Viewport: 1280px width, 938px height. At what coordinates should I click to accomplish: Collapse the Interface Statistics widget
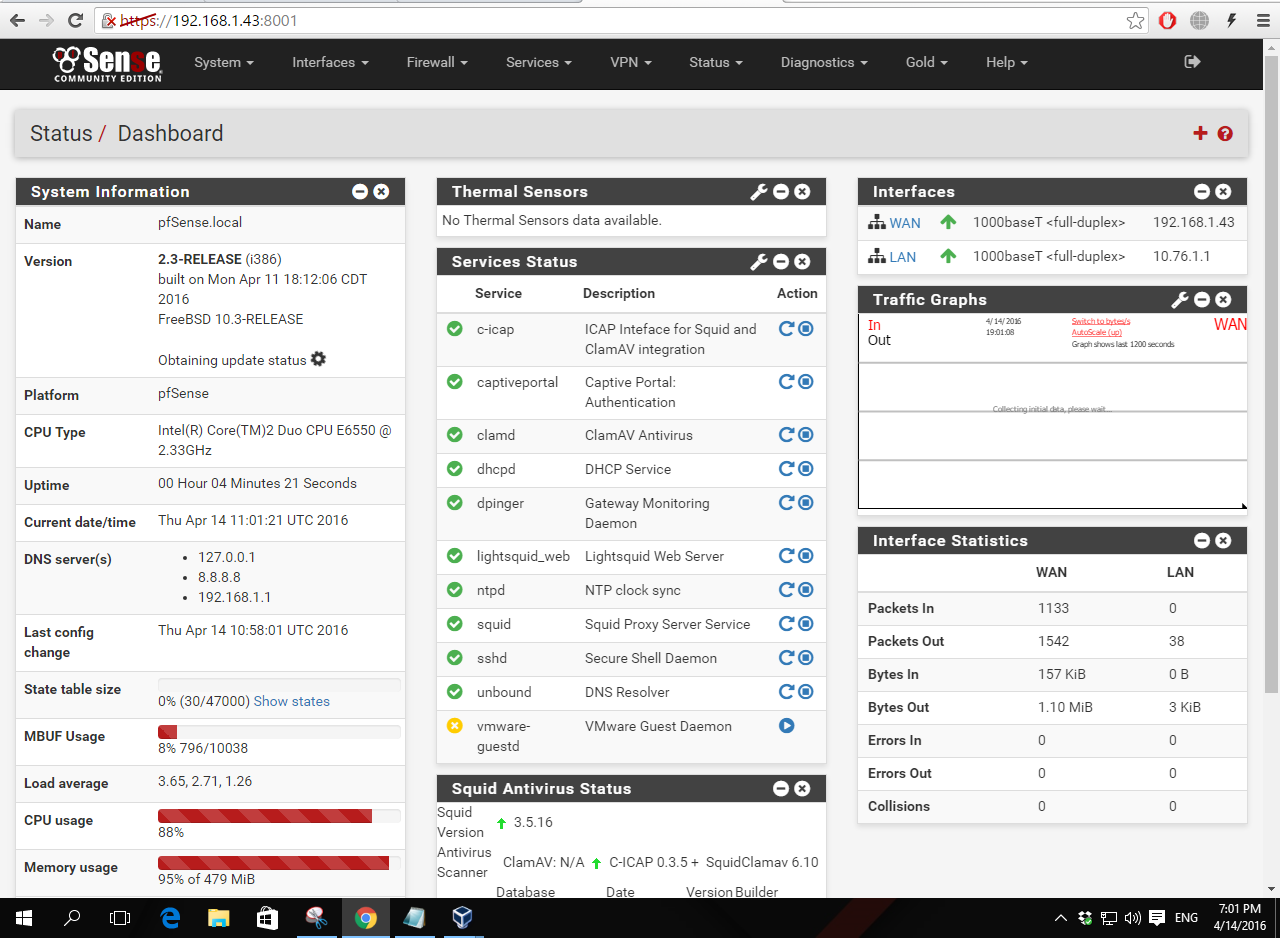pyautogui.click(x=1202, y=541)
